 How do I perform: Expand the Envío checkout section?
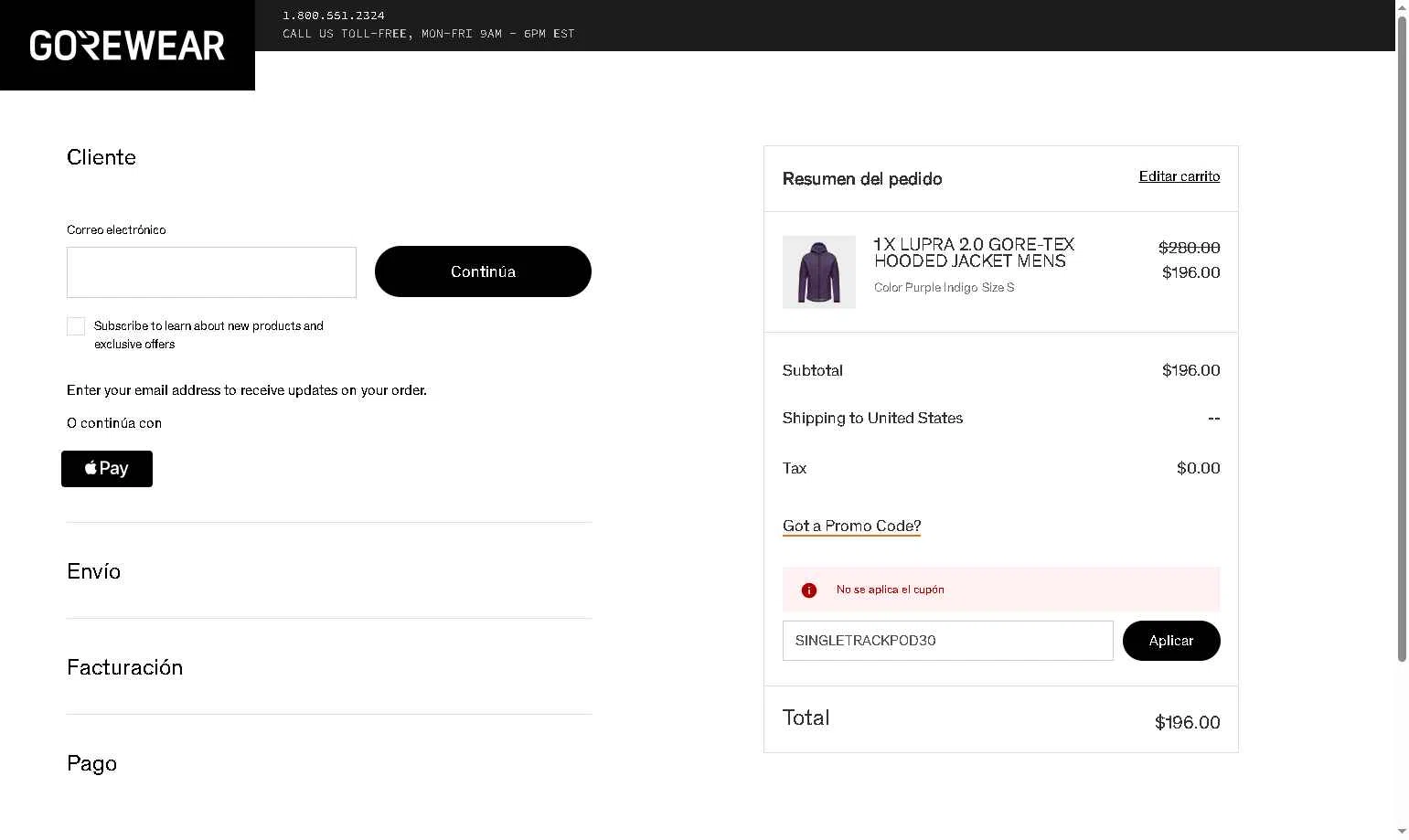(94, 571)
